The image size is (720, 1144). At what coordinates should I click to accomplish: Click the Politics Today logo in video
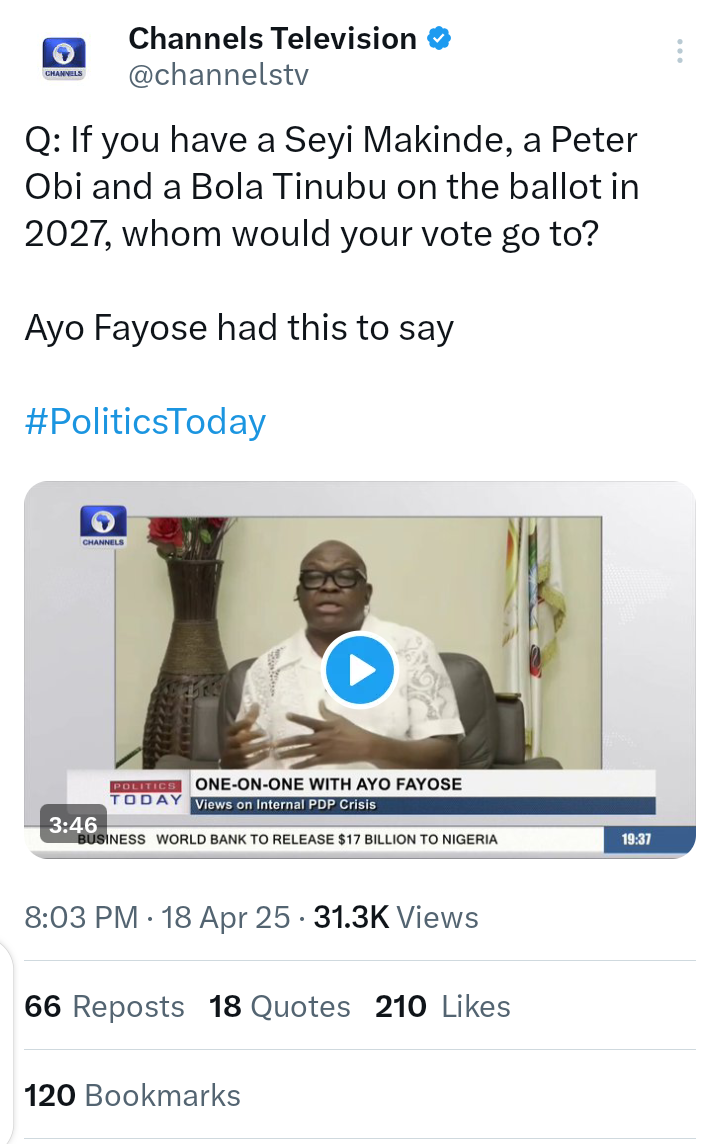point(146,793)
